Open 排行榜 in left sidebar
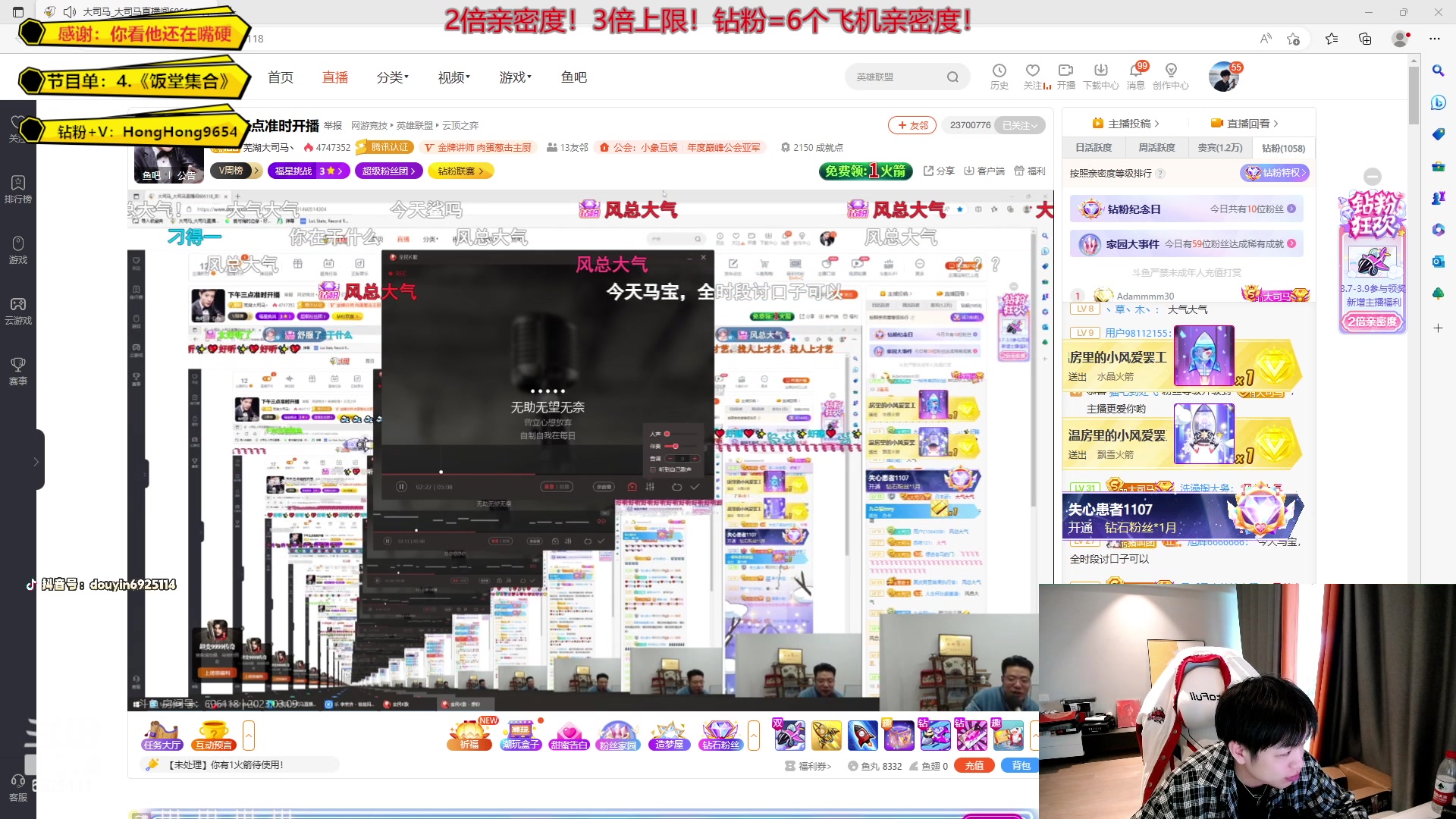This screenshot has width=1456, height=819. coord(18,190)
